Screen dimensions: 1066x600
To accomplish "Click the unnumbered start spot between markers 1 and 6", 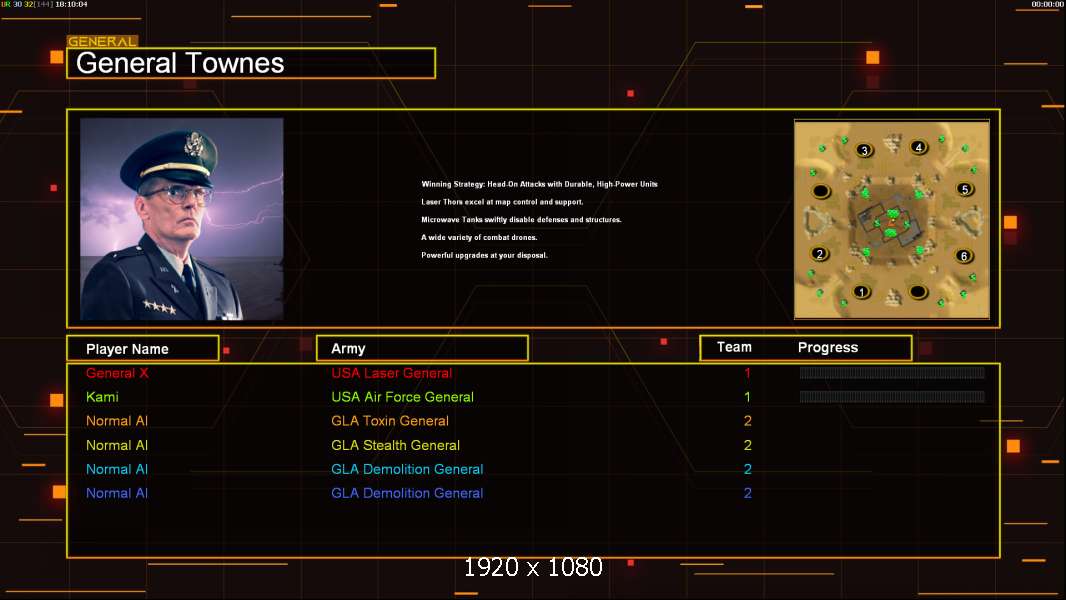I will click(x=918, y=292).
